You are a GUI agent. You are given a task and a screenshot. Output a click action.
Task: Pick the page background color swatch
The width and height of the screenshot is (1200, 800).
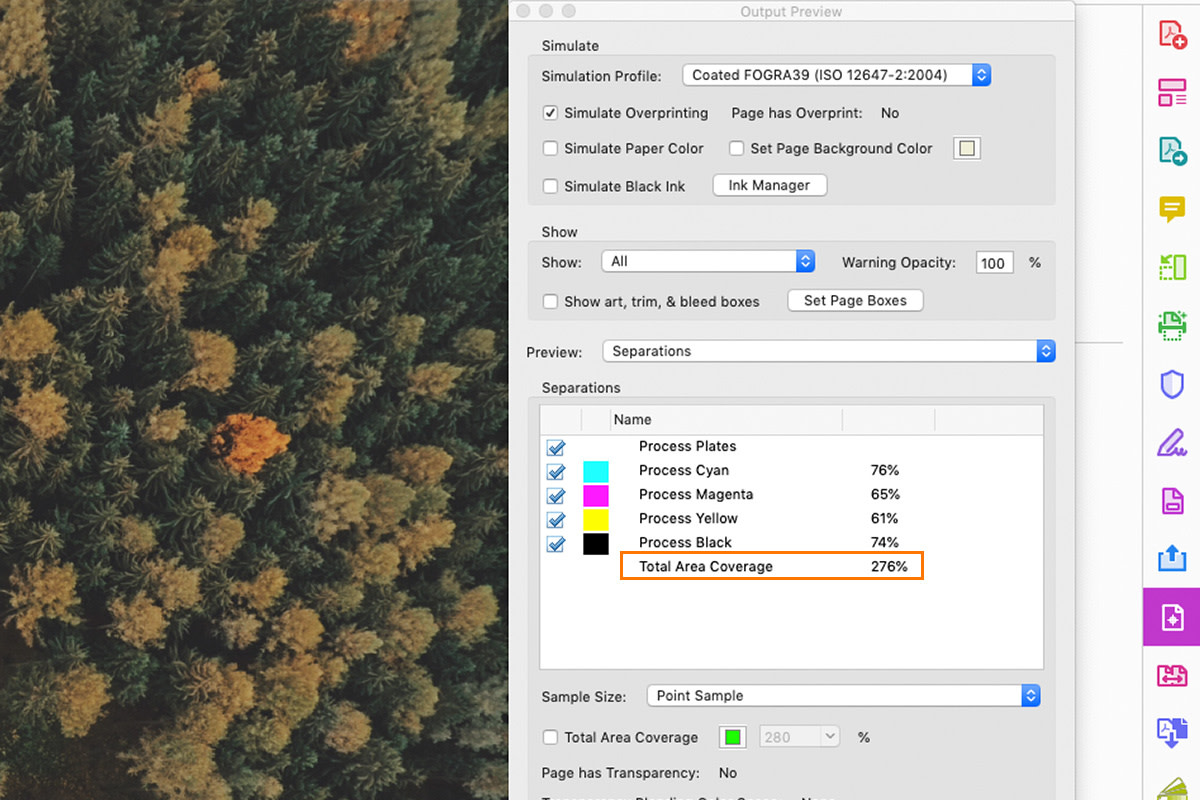966,148
